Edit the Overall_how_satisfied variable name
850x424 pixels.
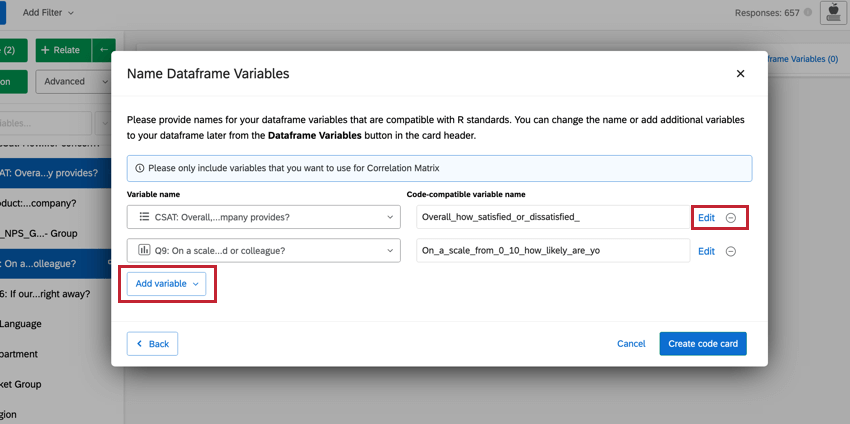tap(706, 218)
